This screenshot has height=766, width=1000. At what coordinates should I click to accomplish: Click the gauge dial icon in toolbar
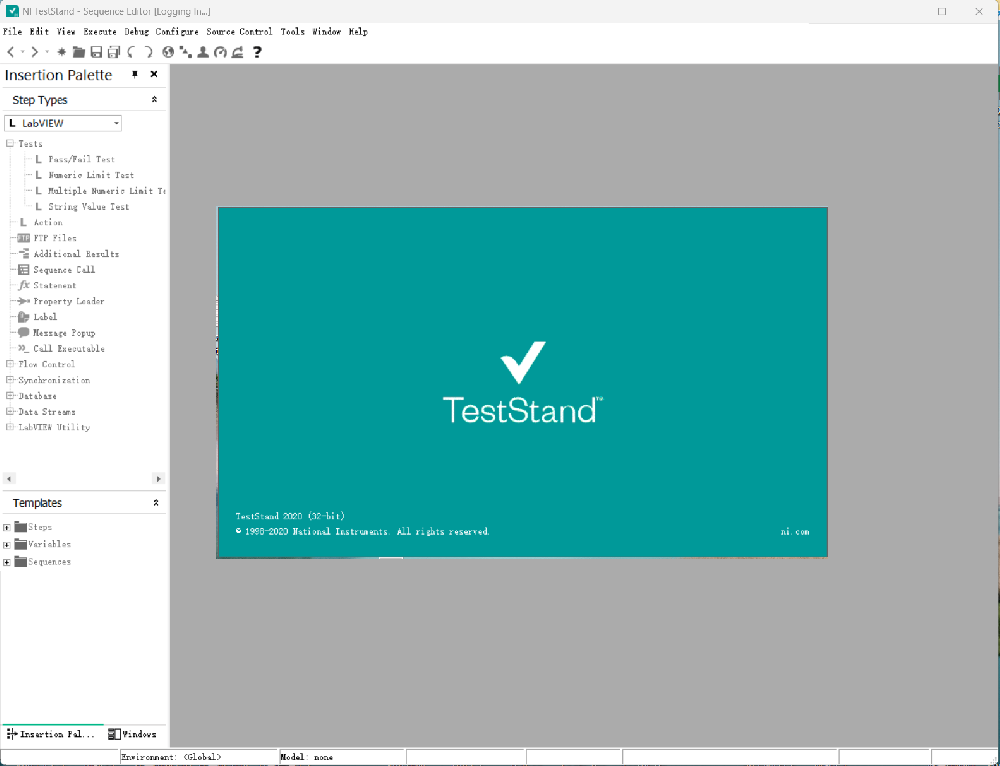(x=220, y=52)
